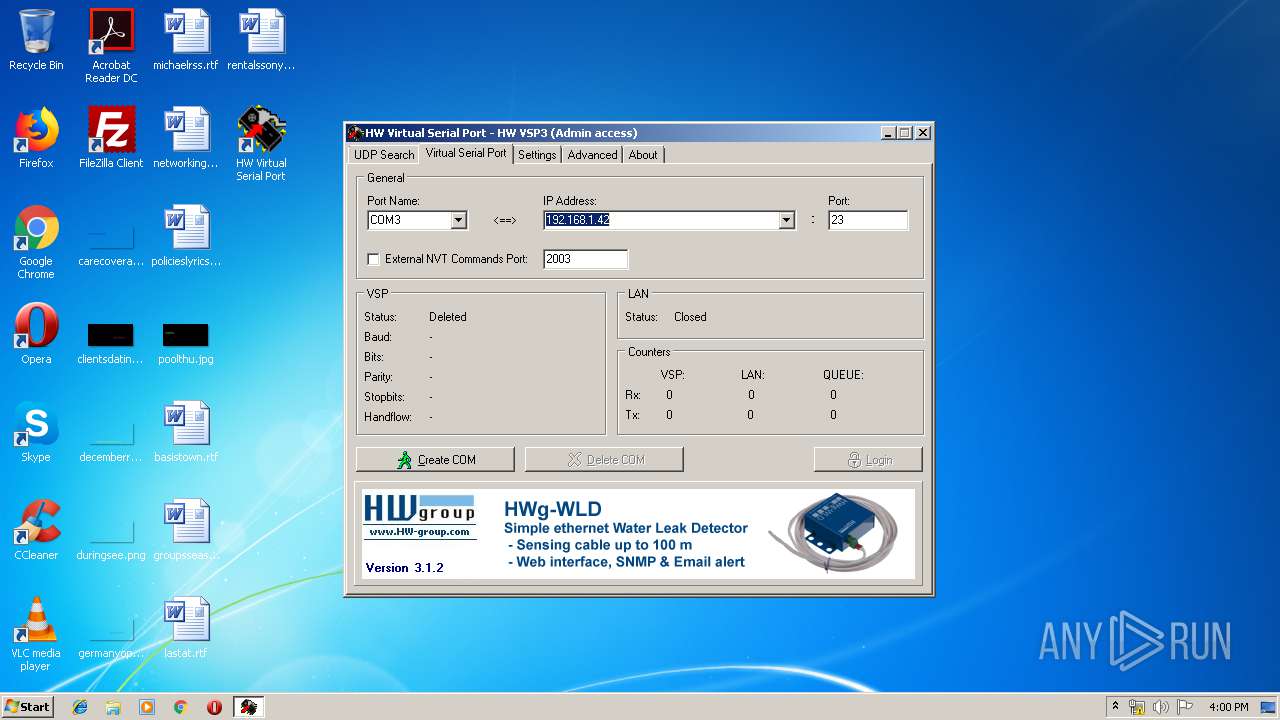
Task: Click the Version 3.1.2 label
Action: click(404, 568)
